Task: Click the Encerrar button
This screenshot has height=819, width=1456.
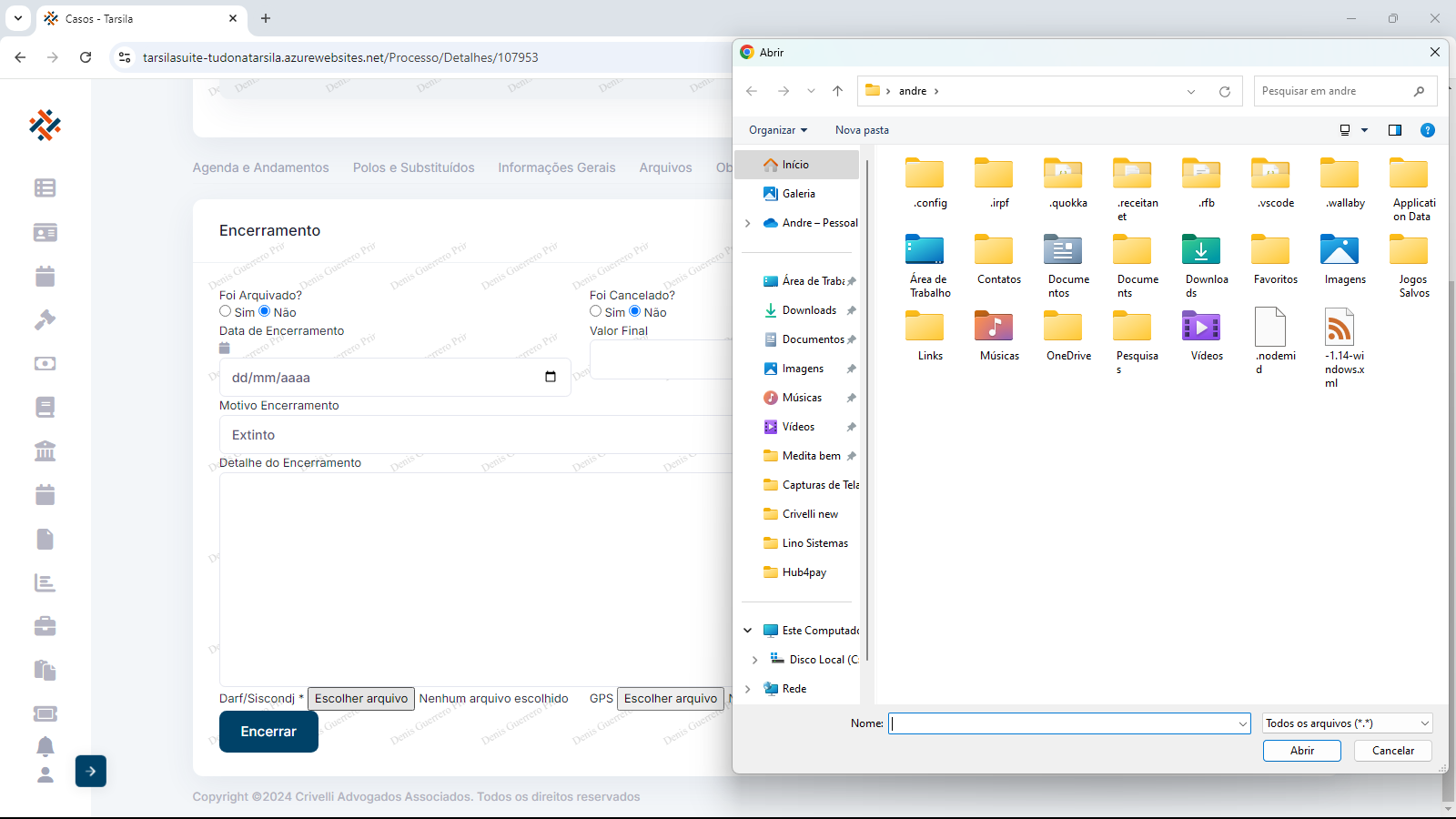Action: pos(268,732)
